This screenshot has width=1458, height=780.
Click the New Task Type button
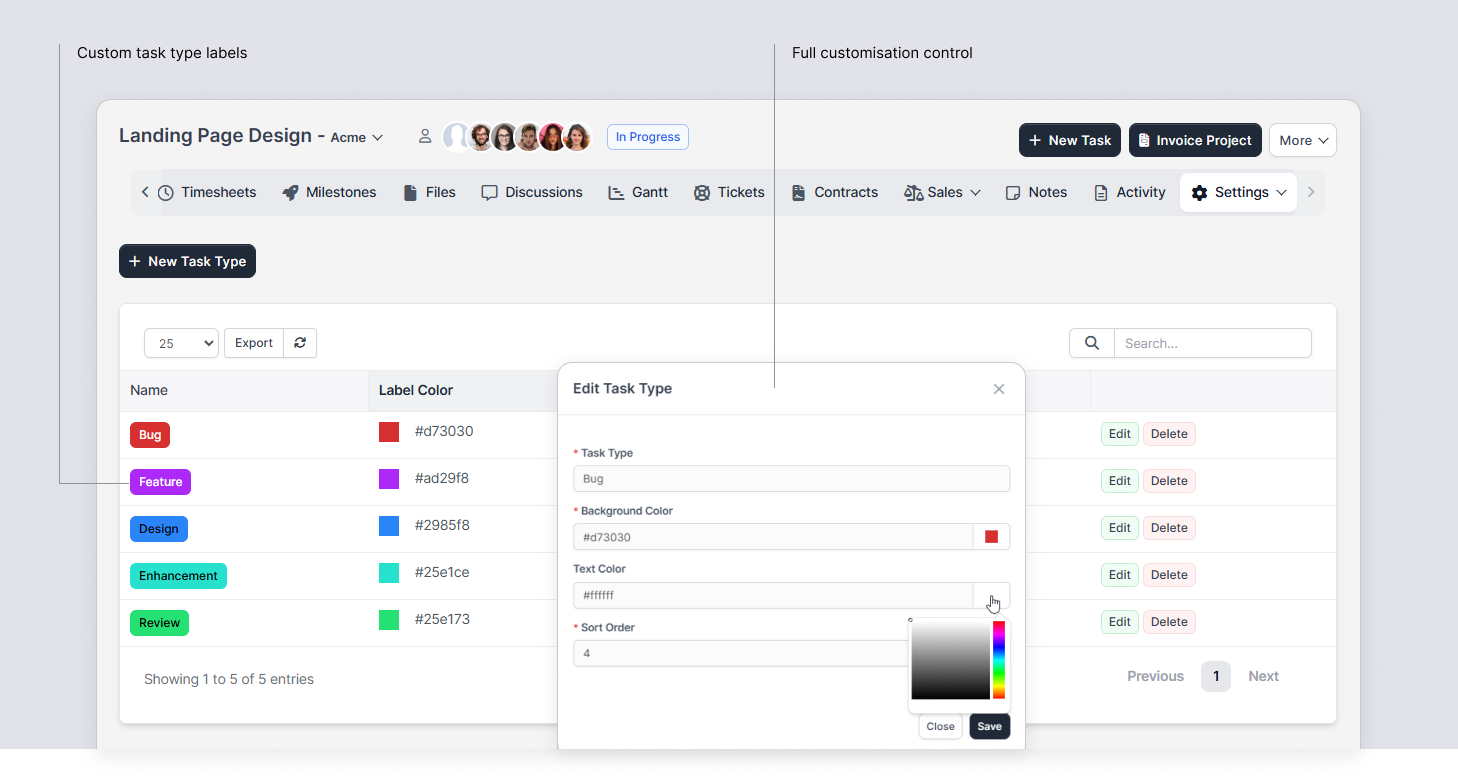187,261
